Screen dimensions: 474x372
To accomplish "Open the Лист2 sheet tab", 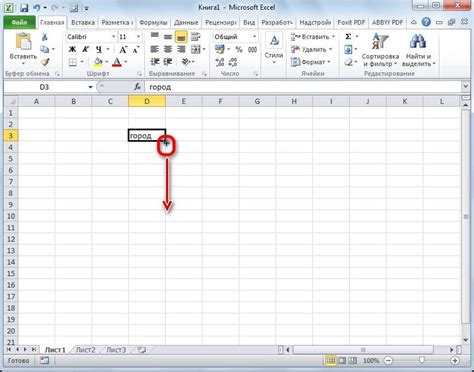I will coord(85,350).
